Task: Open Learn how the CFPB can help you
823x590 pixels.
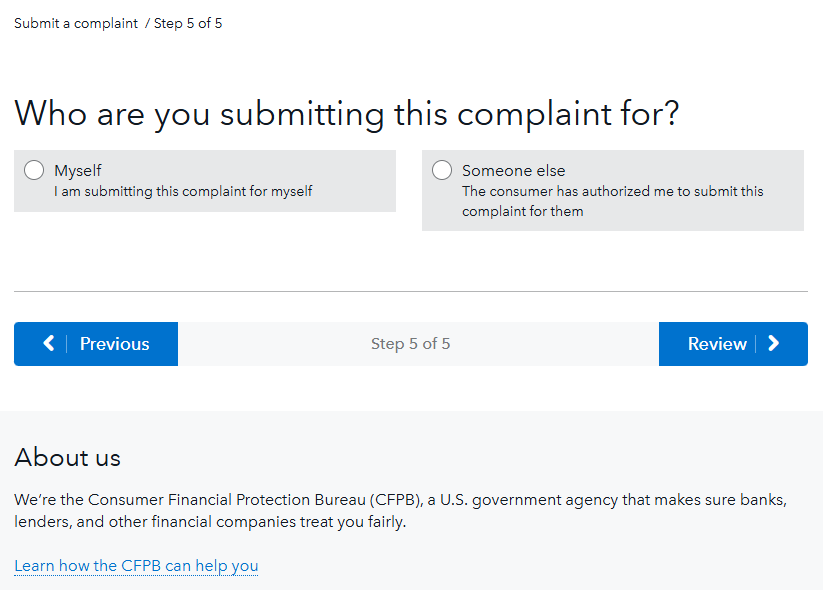Action: (136, 566)
